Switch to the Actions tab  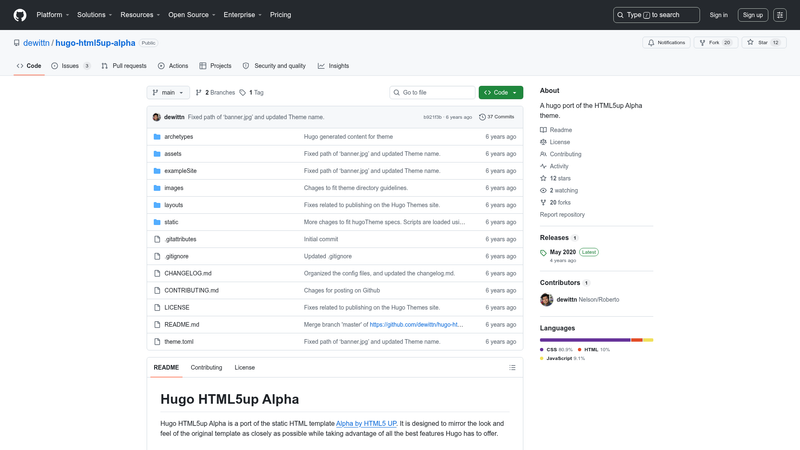tap(173, 66)
